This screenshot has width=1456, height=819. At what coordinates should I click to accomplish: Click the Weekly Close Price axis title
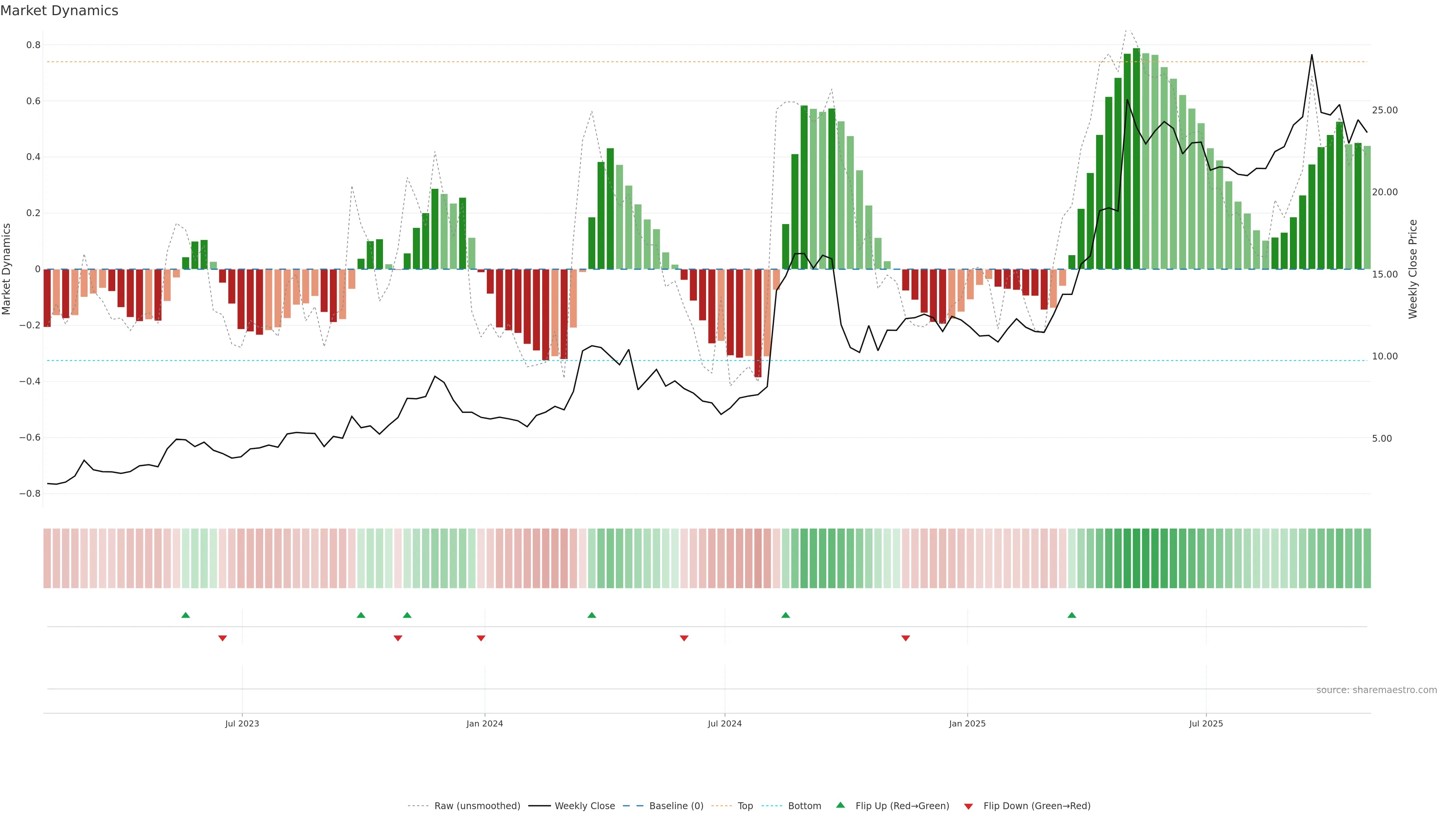pyautogui.click(x=1412, y=269)
